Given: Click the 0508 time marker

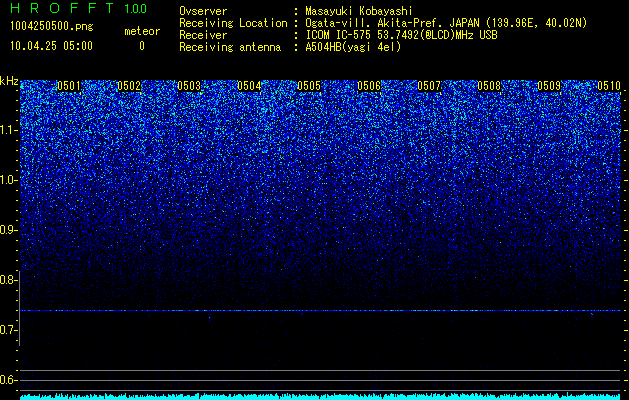Looking at the screenshot, I should tap(489, 86).
